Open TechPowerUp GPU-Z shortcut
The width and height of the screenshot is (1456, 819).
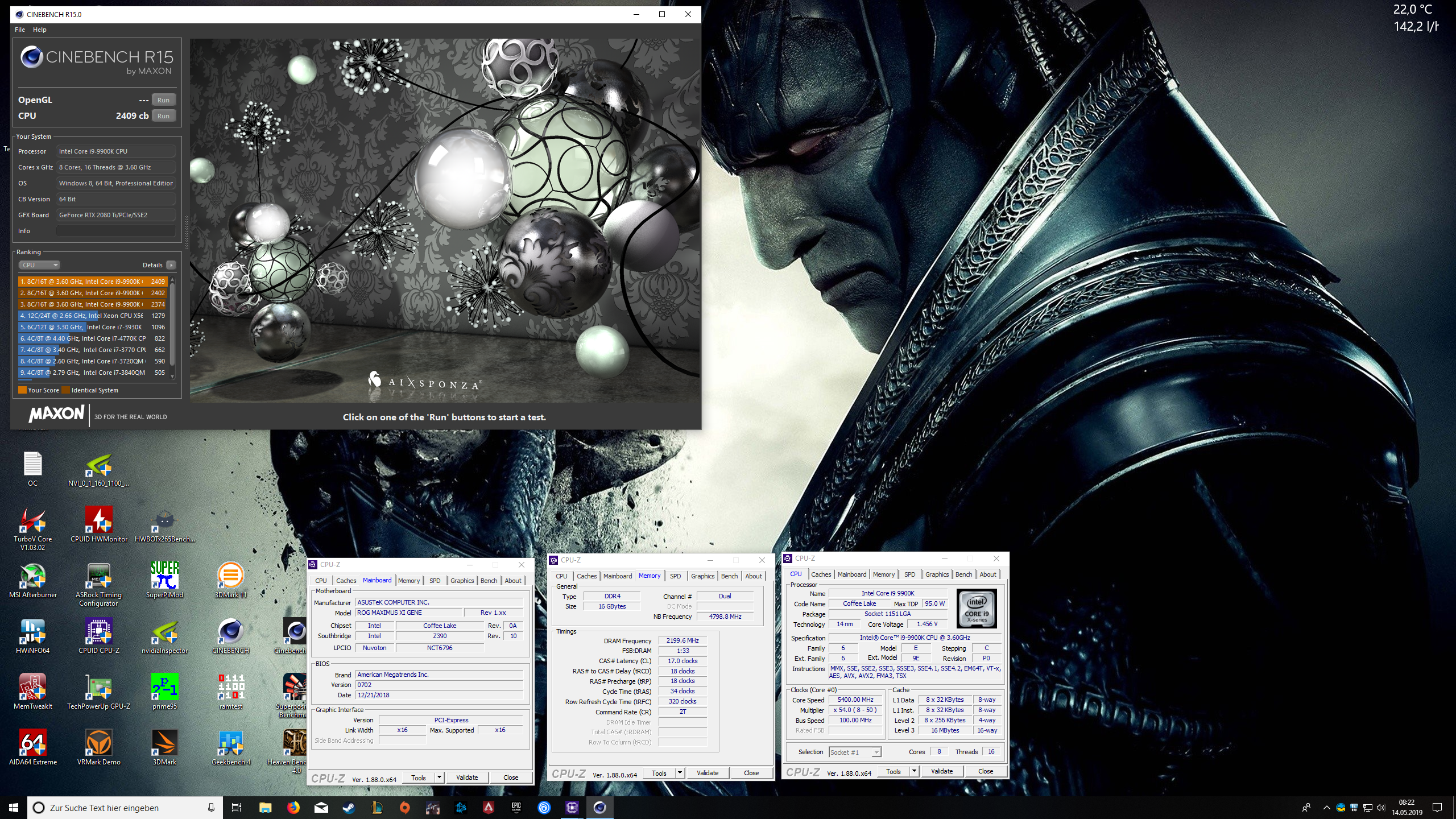(x=98, y=692)
